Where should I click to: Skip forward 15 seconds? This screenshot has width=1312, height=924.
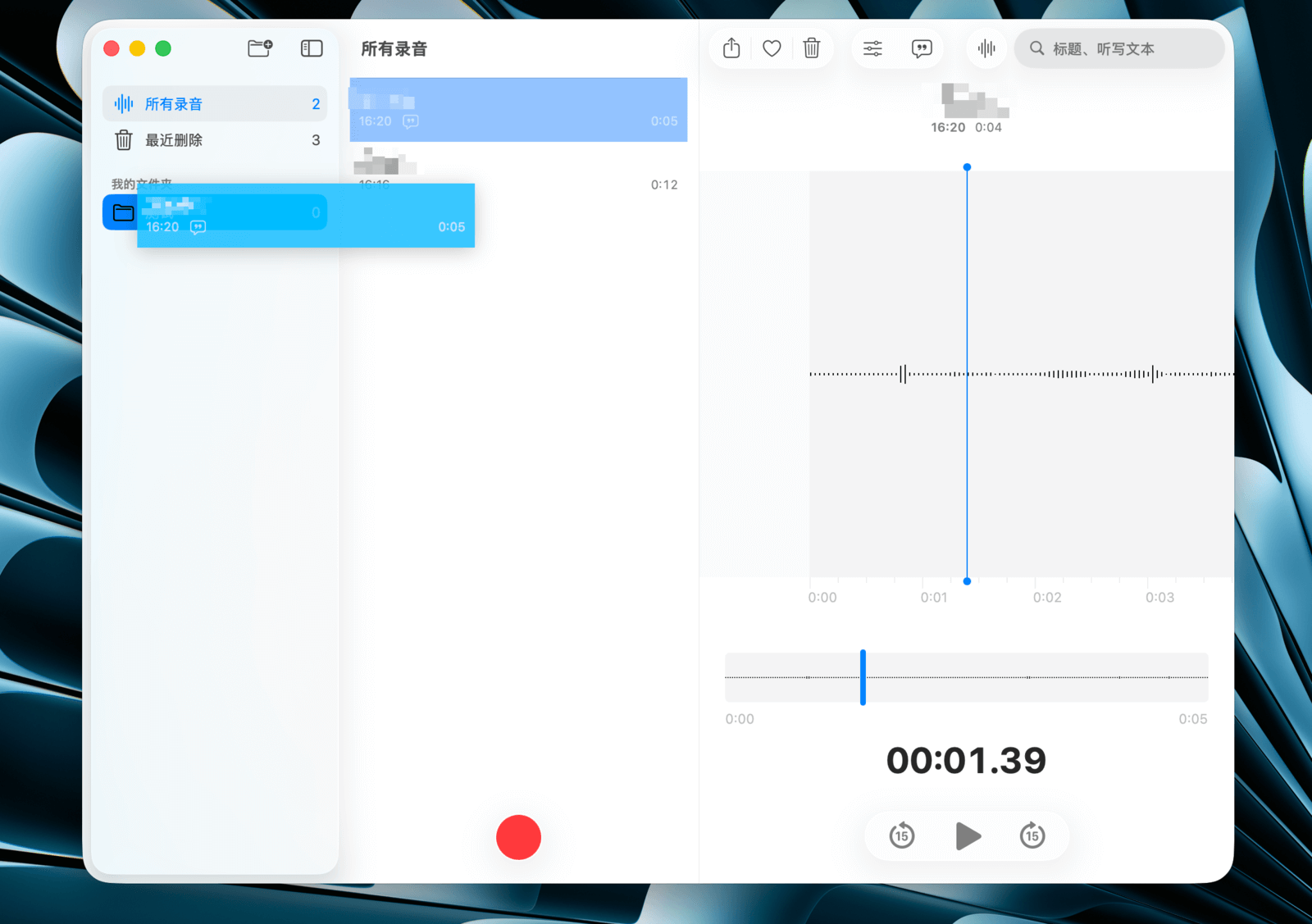point(1032,836)
